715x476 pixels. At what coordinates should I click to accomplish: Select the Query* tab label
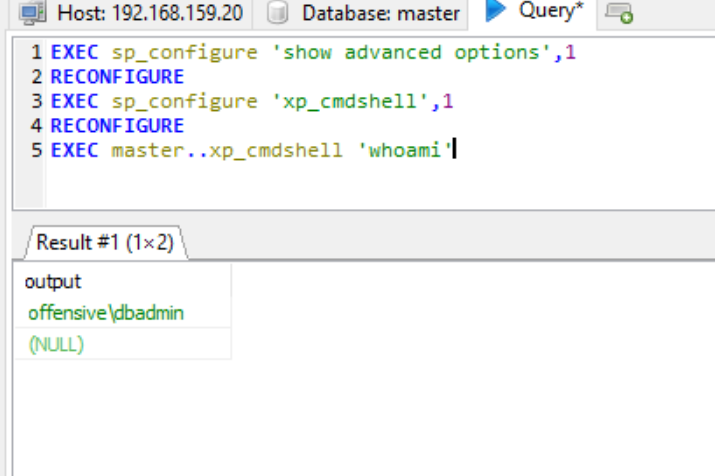tap(551, 13)
